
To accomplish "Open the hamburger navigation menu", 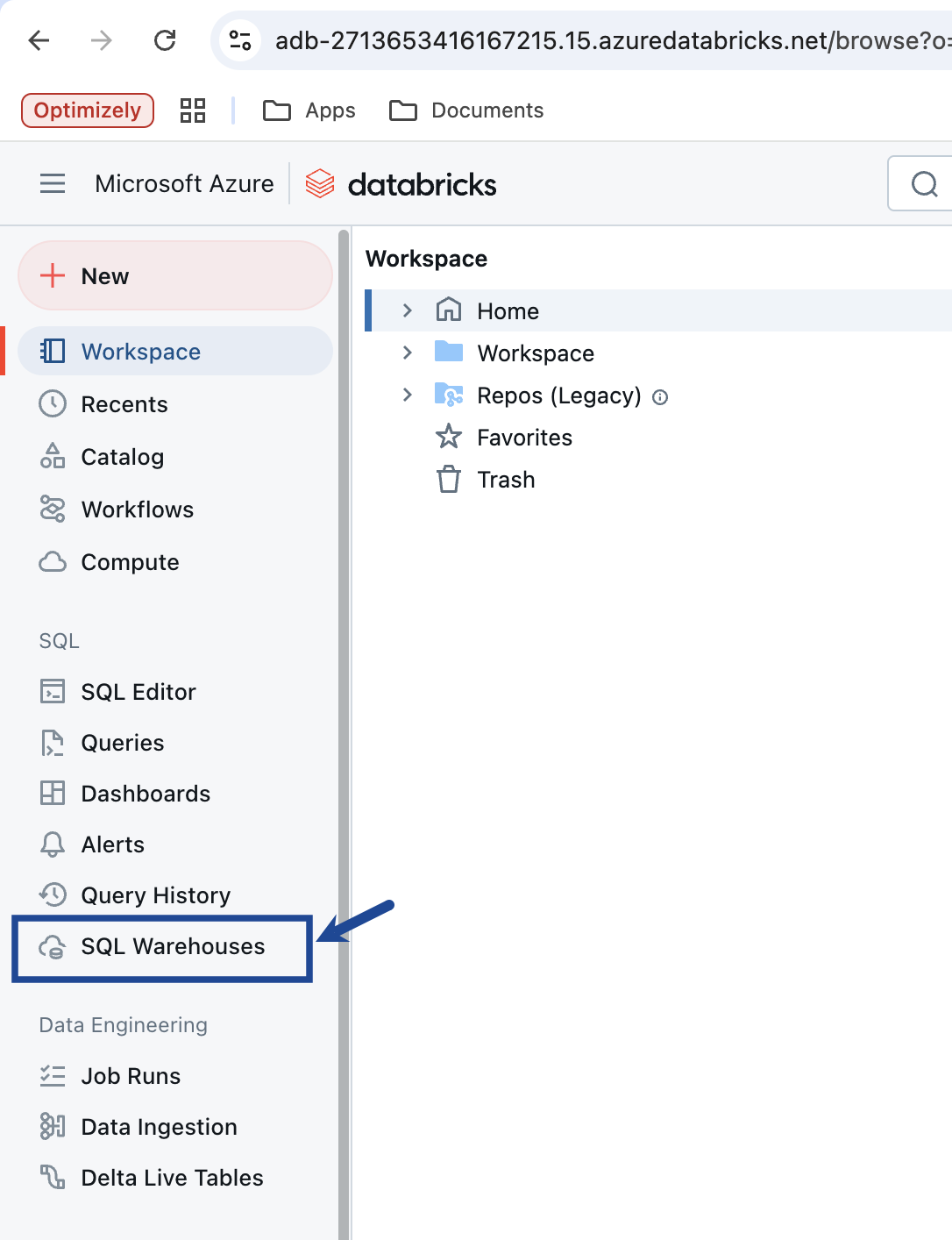I will click(53, 183).
